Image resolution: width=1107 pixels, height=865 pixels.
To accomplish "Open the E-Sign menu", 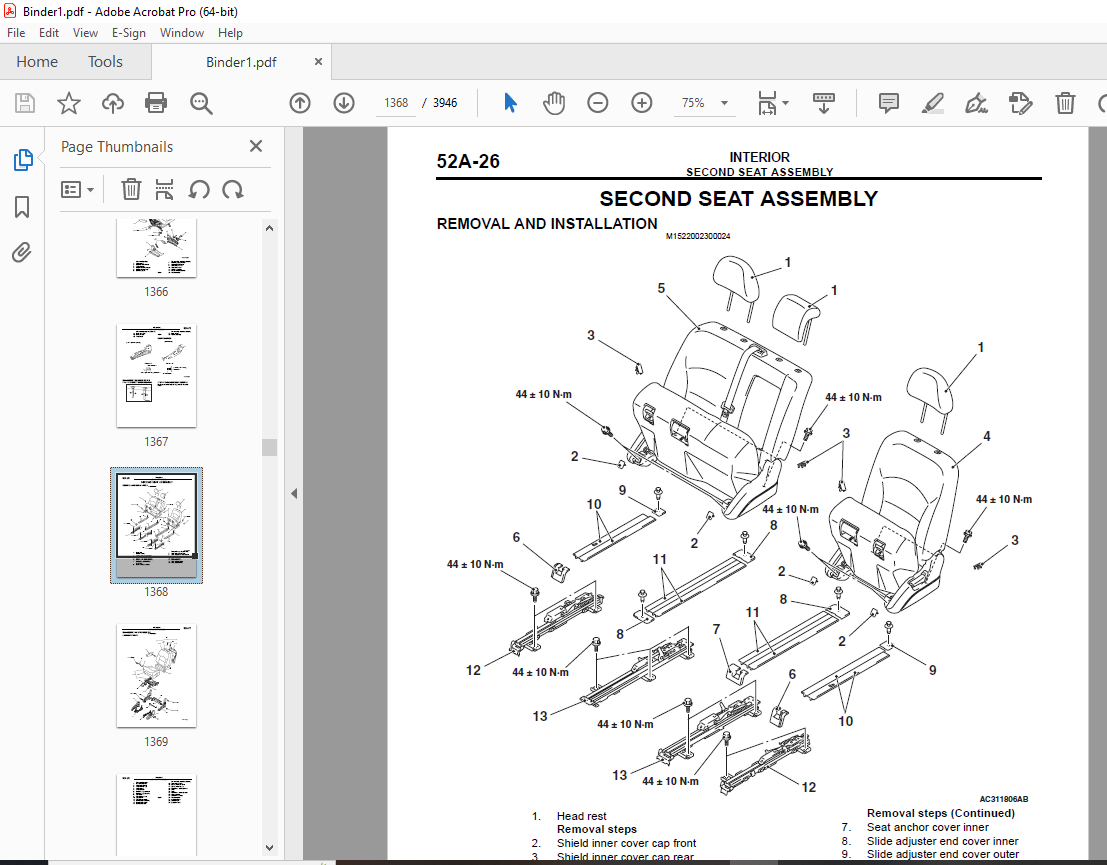I will coord(129,33).
